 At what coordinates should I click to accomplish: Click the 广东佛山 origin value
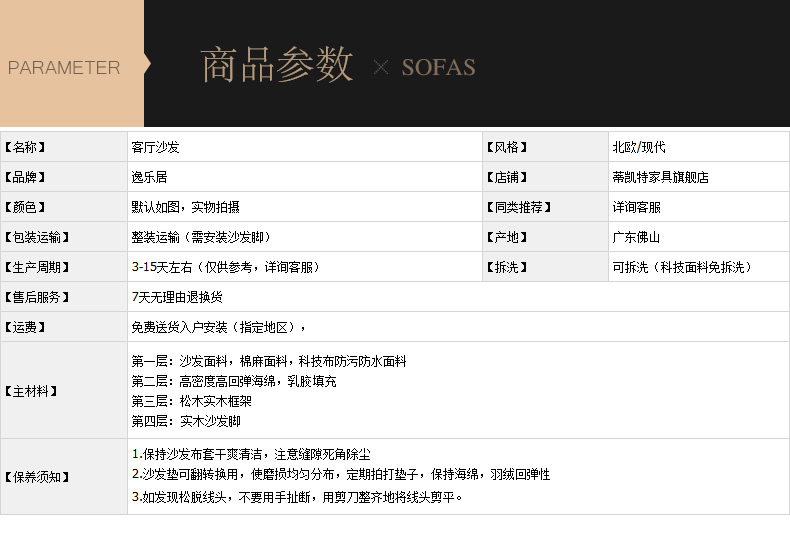636,237
